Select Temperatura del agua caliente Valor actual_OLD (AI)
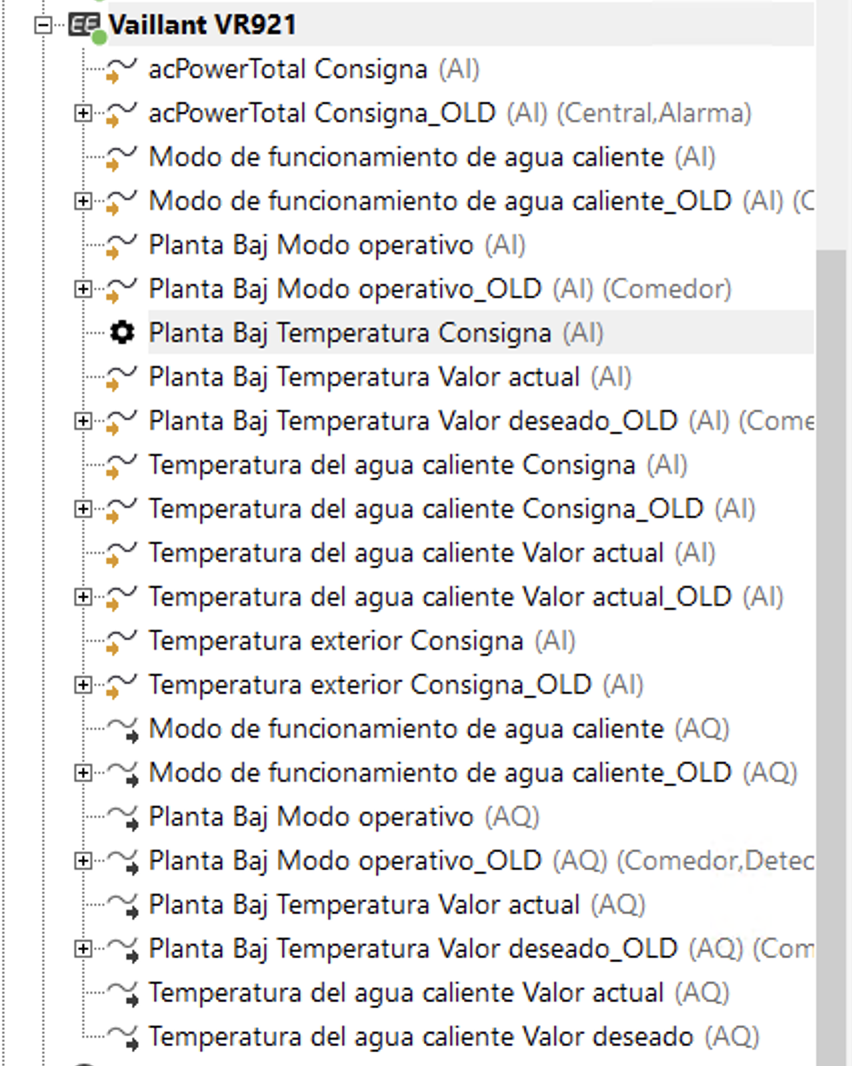 pos(440,597)
